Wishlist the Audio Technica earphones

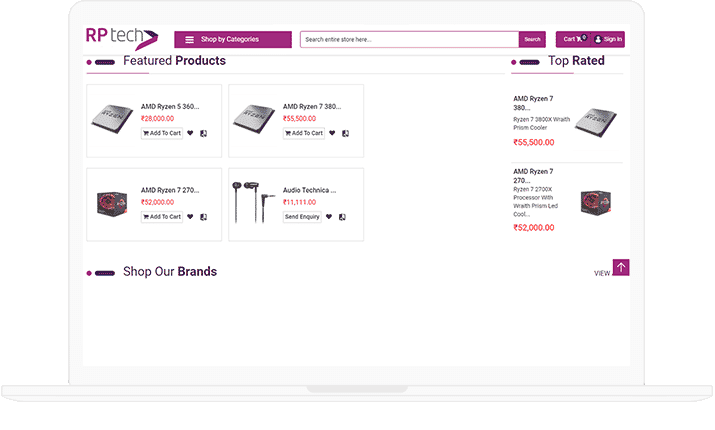coord(329,216)
